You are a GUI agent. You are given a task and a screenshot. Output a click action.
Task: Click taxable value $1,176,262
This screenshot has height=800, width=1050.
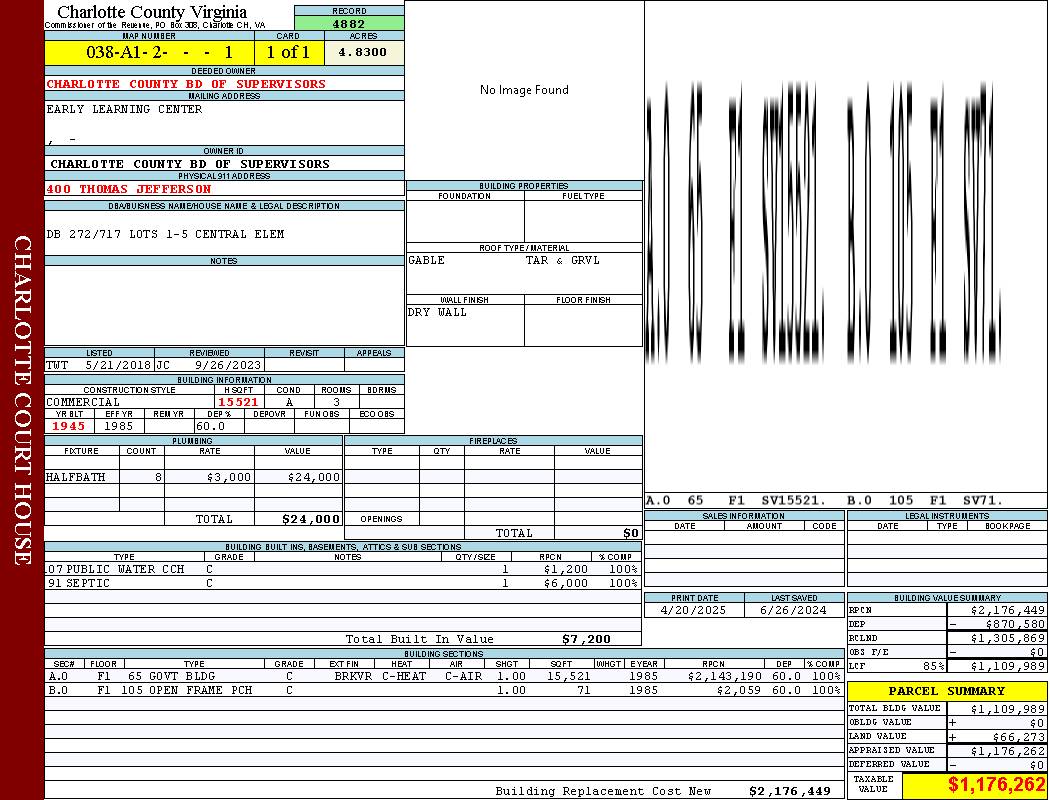point(996,785)
